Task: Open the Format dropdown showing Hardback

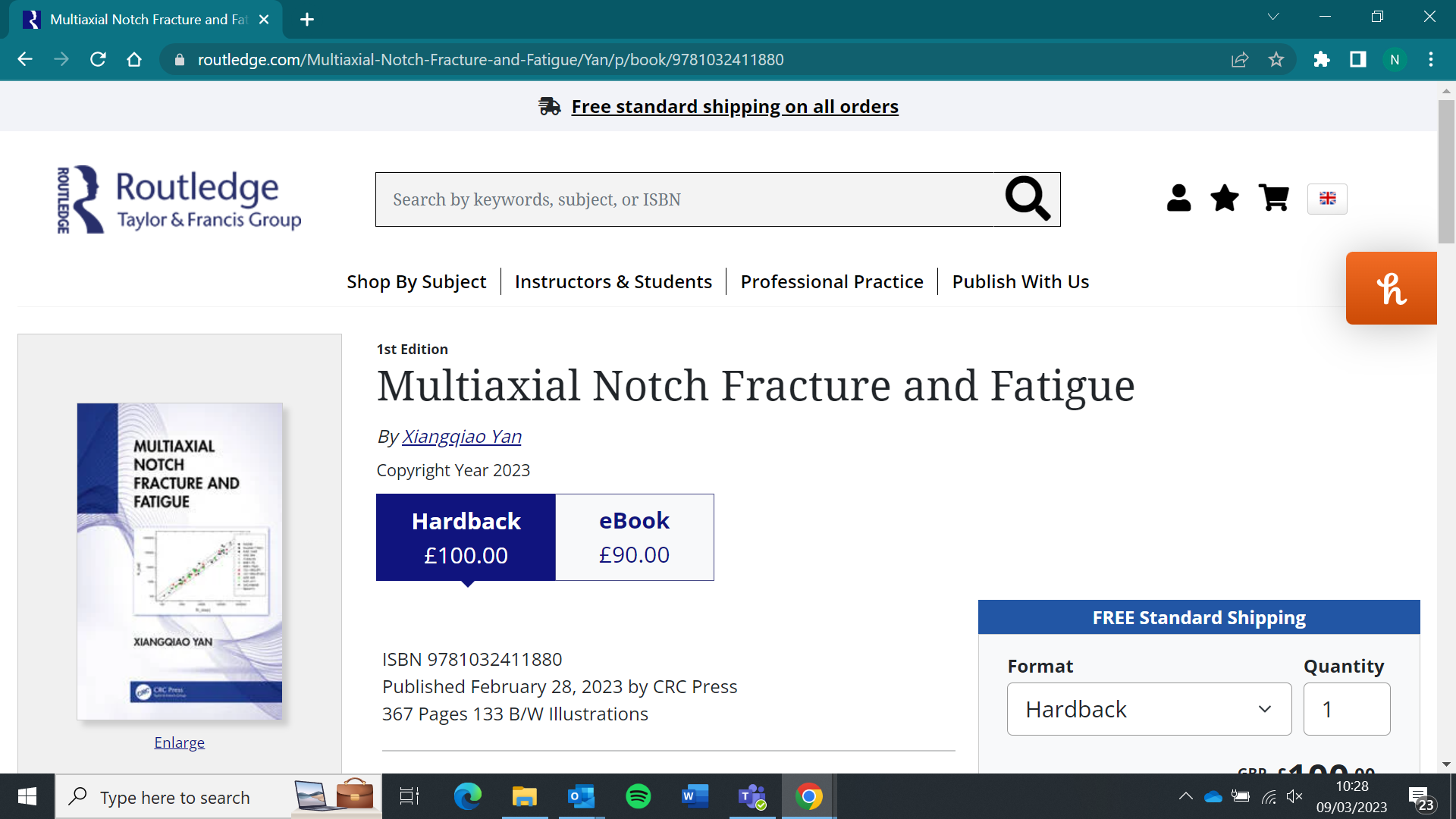Action: coord(1148,708)
